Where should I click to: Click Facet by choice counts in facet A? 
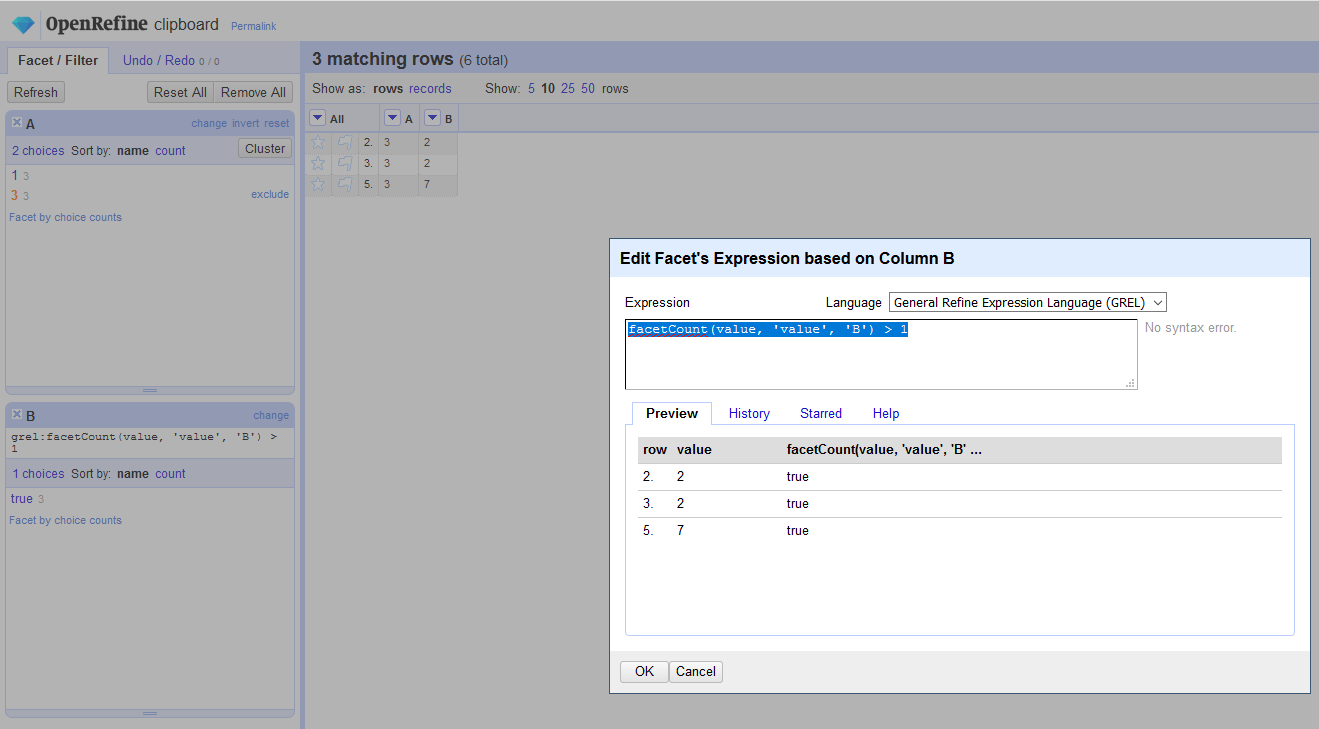[x=65, y=218]
